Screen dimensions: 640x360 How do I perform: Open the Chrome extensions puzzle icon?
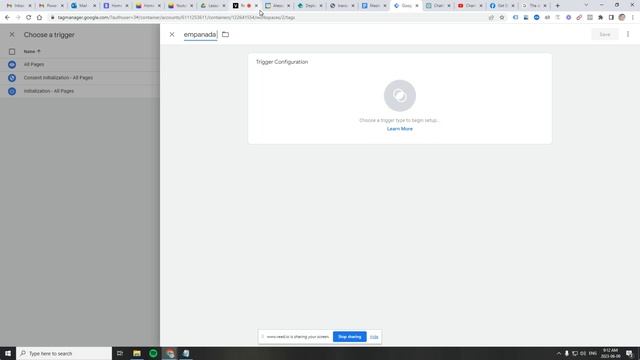click(600, 18)
